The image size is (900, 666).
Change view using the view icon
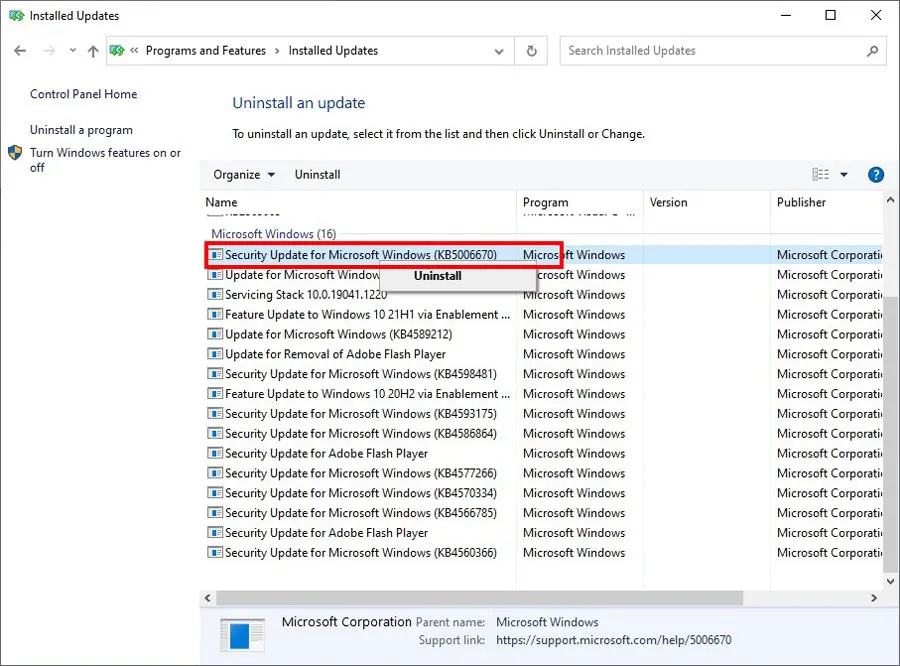820,175
